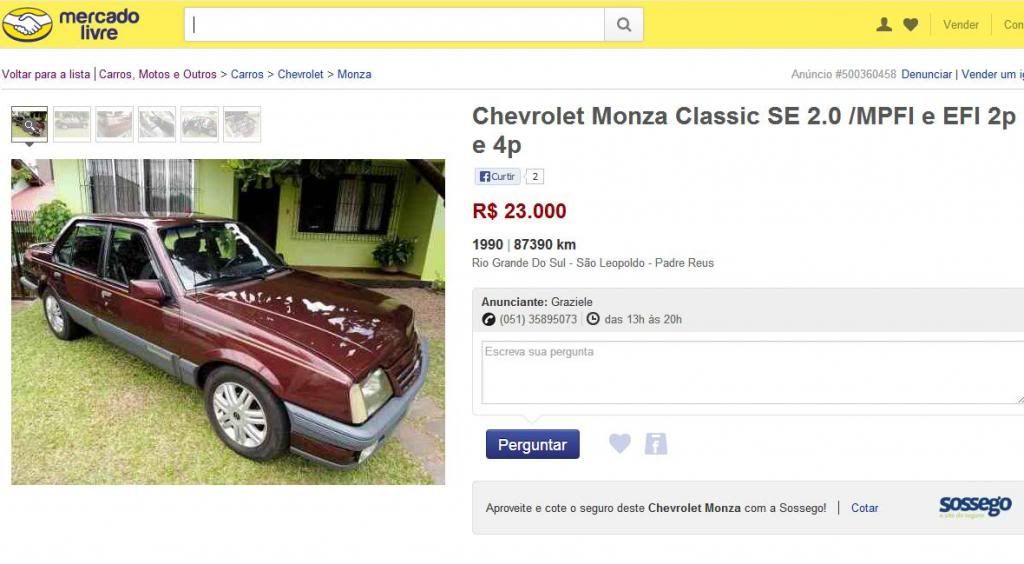1024x564 pixels.
Task: Click the Sossego insurance logo
Action: [x=975, y=507]
